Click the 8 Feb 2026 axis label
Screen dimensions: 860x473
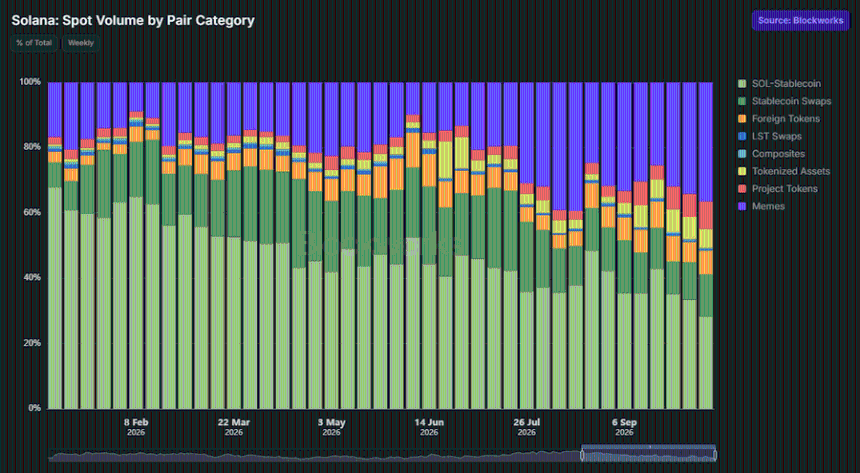pyautogui.click(x=136, y=427)
